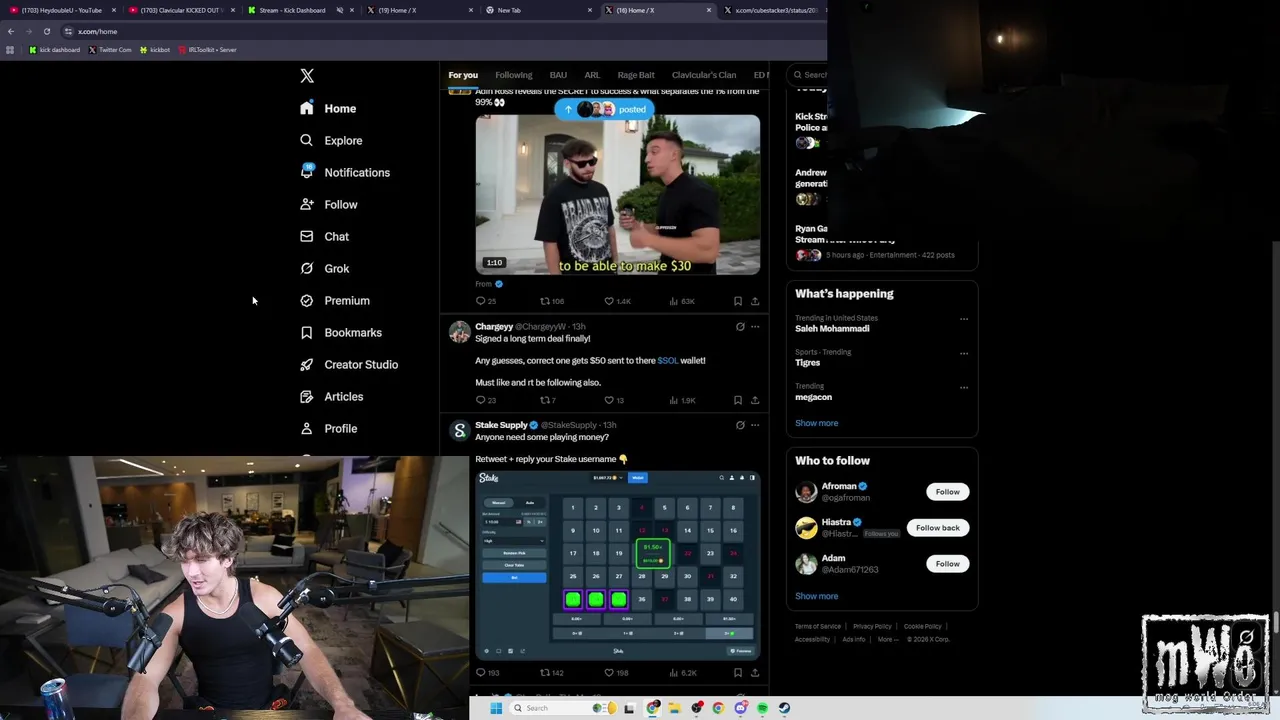Share the Adin Ross video post
The width and height of the screenshot is (1280, 720).
[755, 301]
